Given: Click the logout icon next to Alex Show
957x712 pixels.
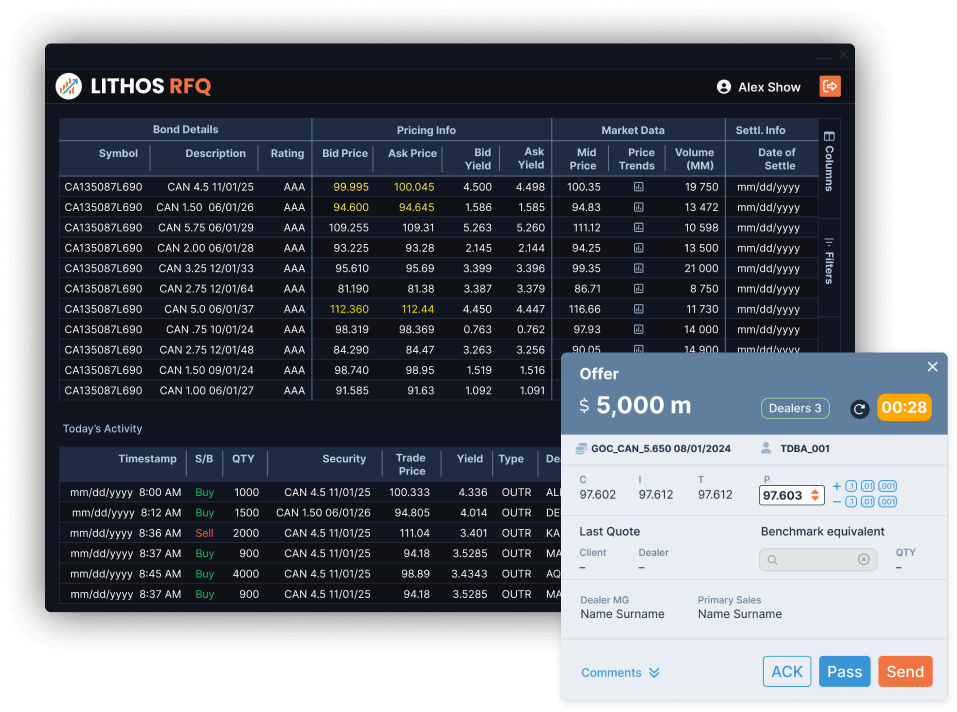Looking at the screenshot, I should (829, 86).
